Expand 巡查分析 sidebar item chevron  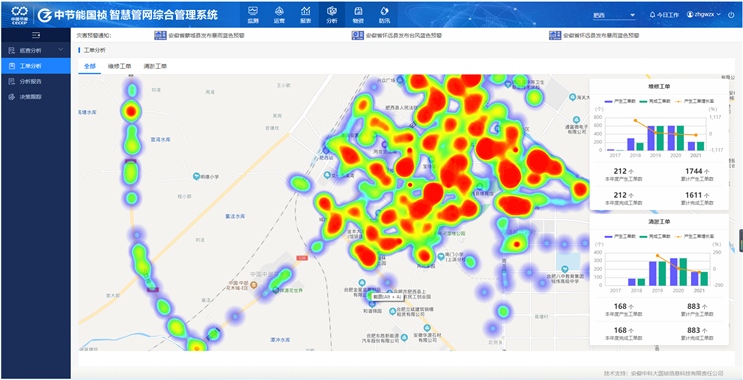click(60, 50)
